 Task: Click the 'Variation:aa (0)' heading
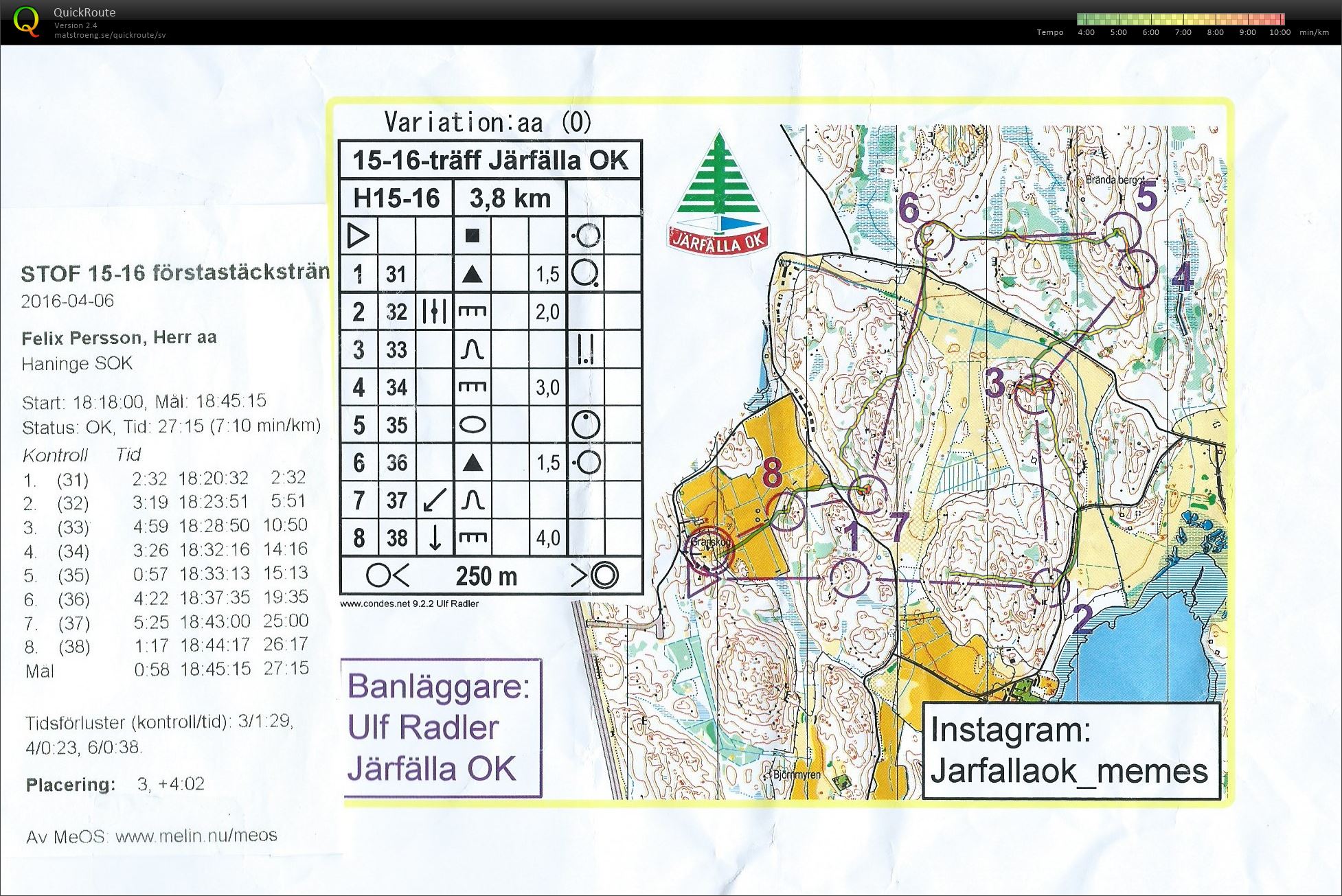coord(488,123)
